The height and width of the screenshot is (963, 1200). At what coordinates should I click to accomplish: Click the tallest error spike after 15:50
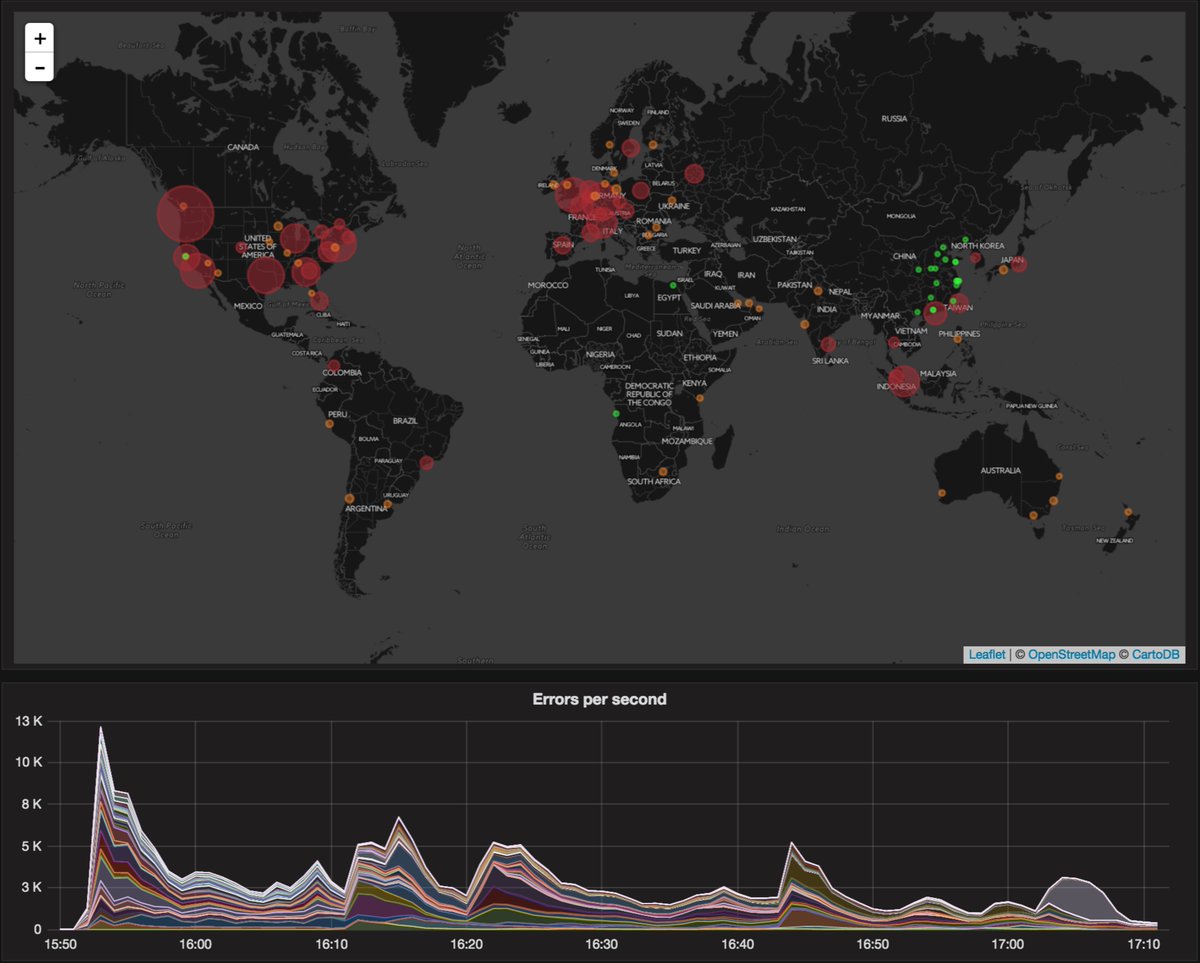tap(101, 730)
